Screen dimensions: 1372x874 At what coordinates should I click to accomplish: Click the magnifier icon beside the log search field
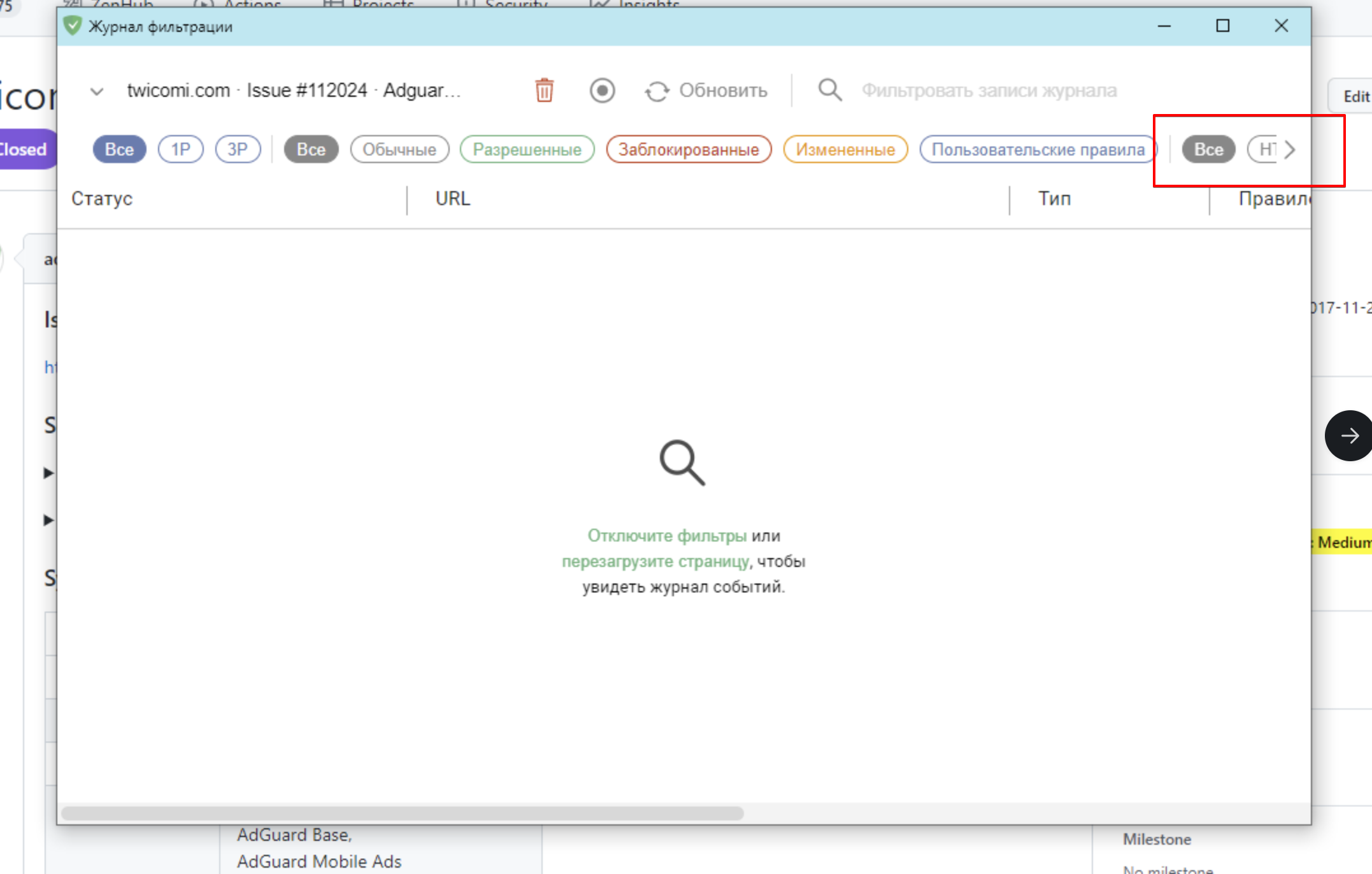coord(829,90)
